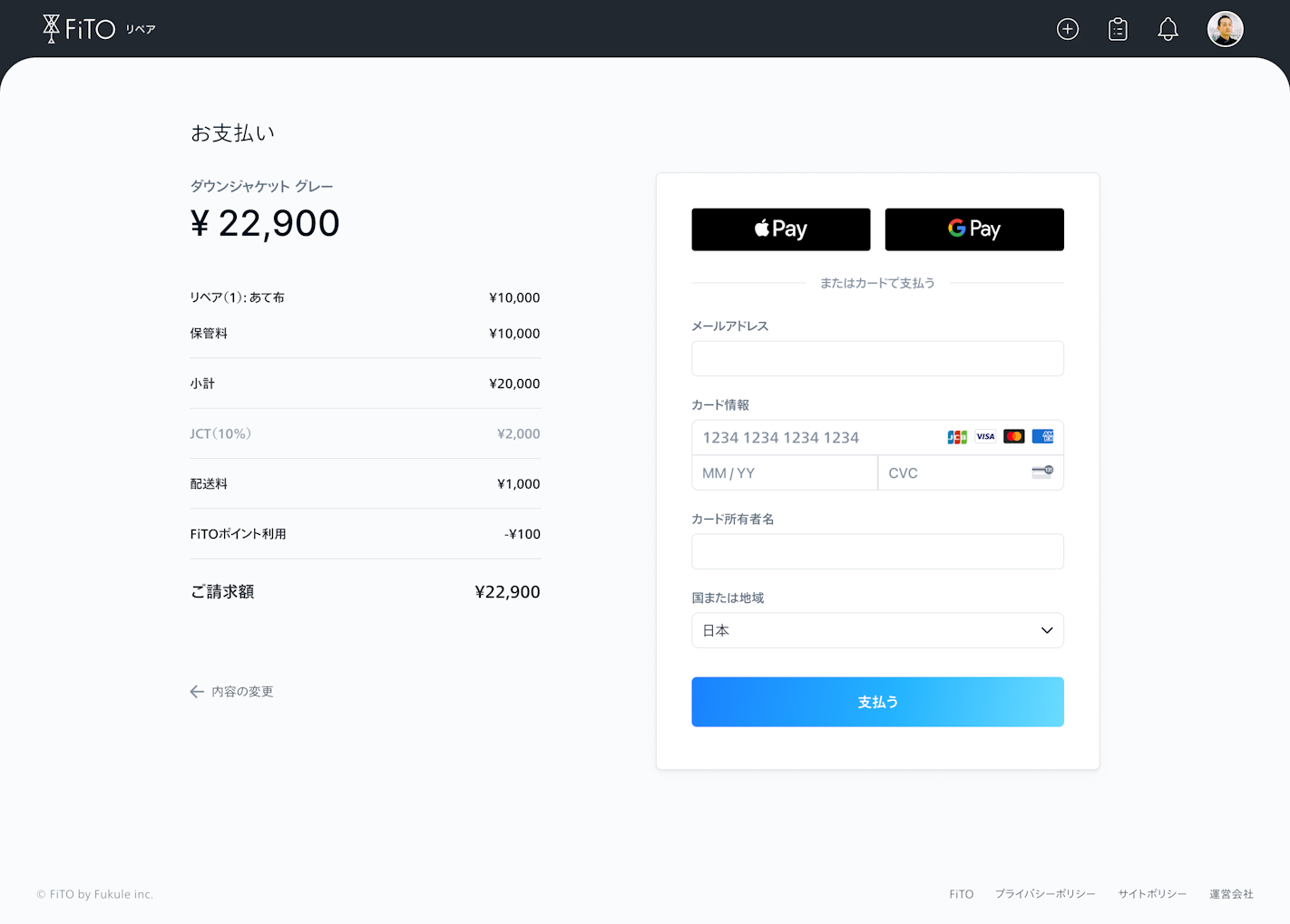Image resolution: width=1290 pixels, height=924 pixels.
Task: Click the Visa card brand icon
Action: 985,437
